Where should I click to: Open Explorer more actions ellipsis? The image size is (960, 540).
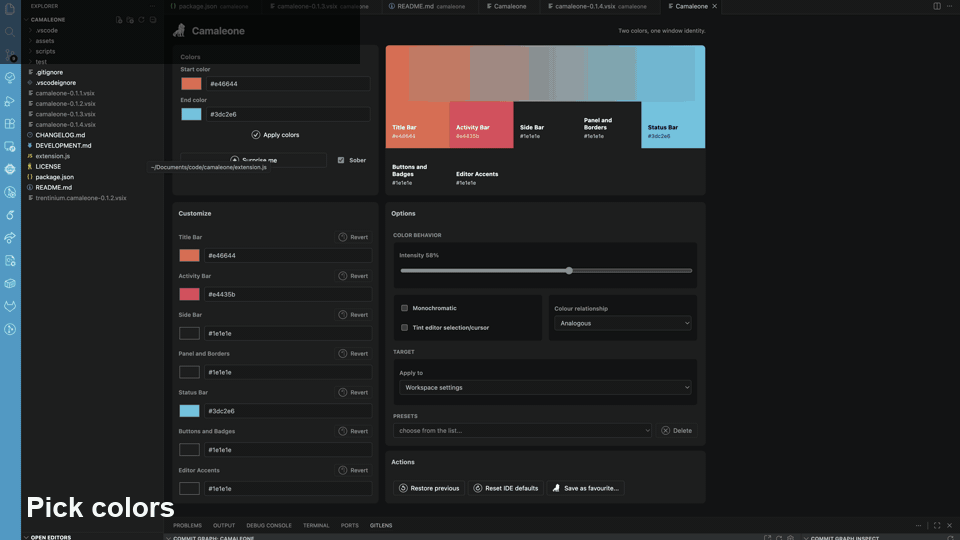tap(152, 6)
